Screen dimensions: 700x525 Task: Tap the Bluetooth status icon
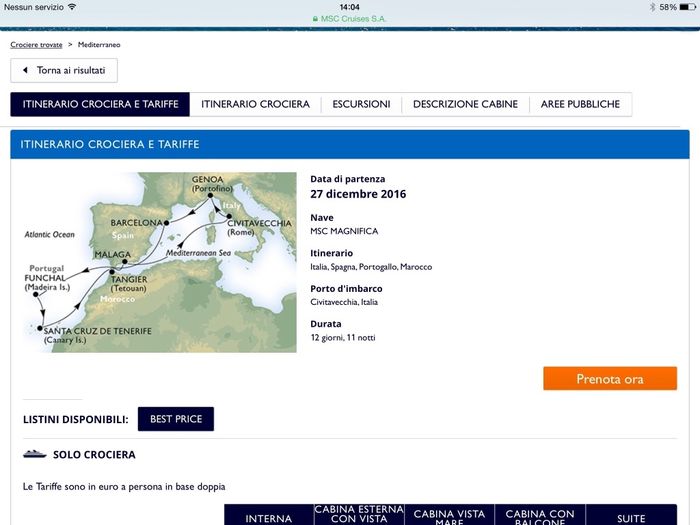tap(651, 7)
